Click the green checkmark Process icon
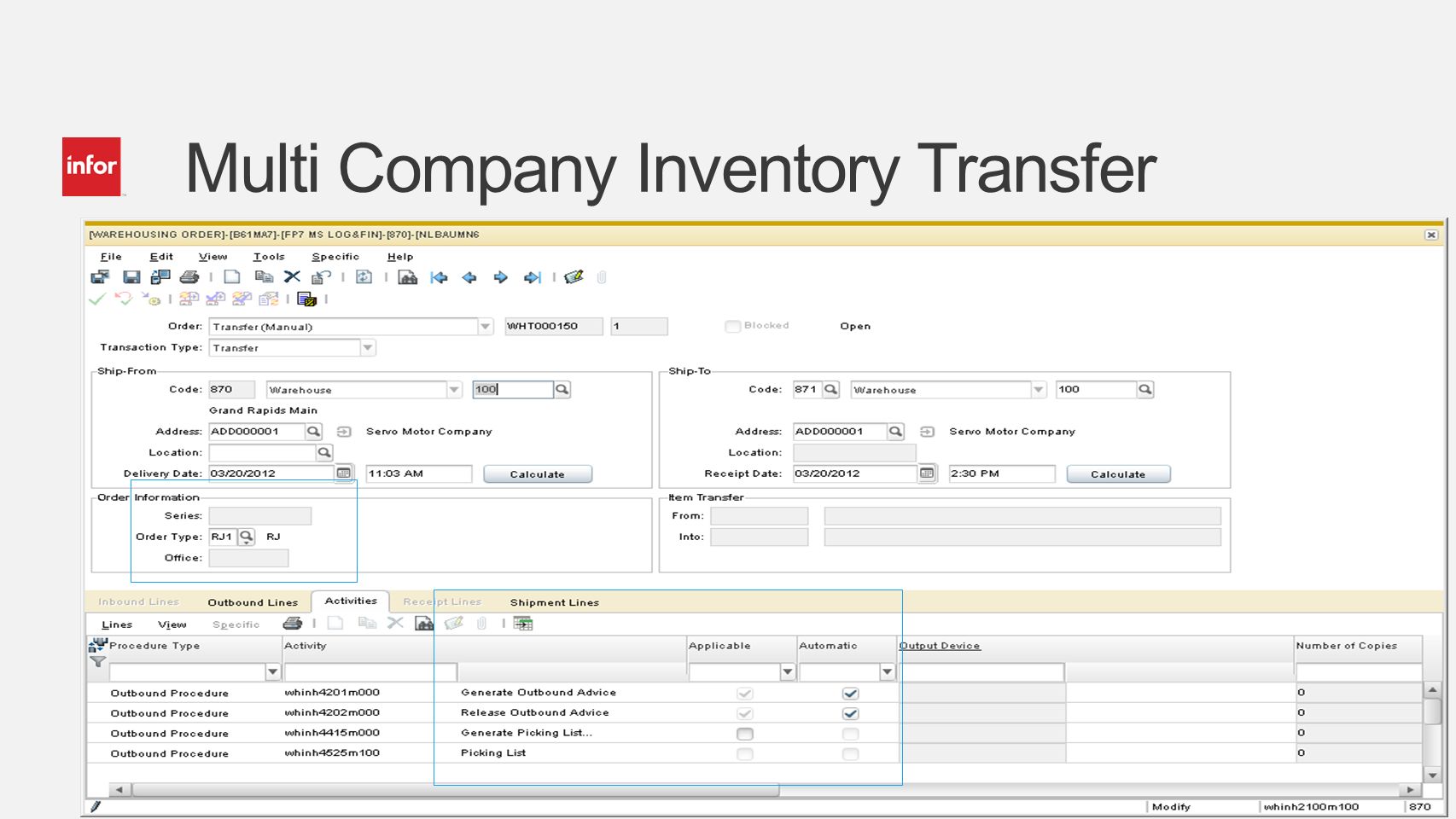 97,299
